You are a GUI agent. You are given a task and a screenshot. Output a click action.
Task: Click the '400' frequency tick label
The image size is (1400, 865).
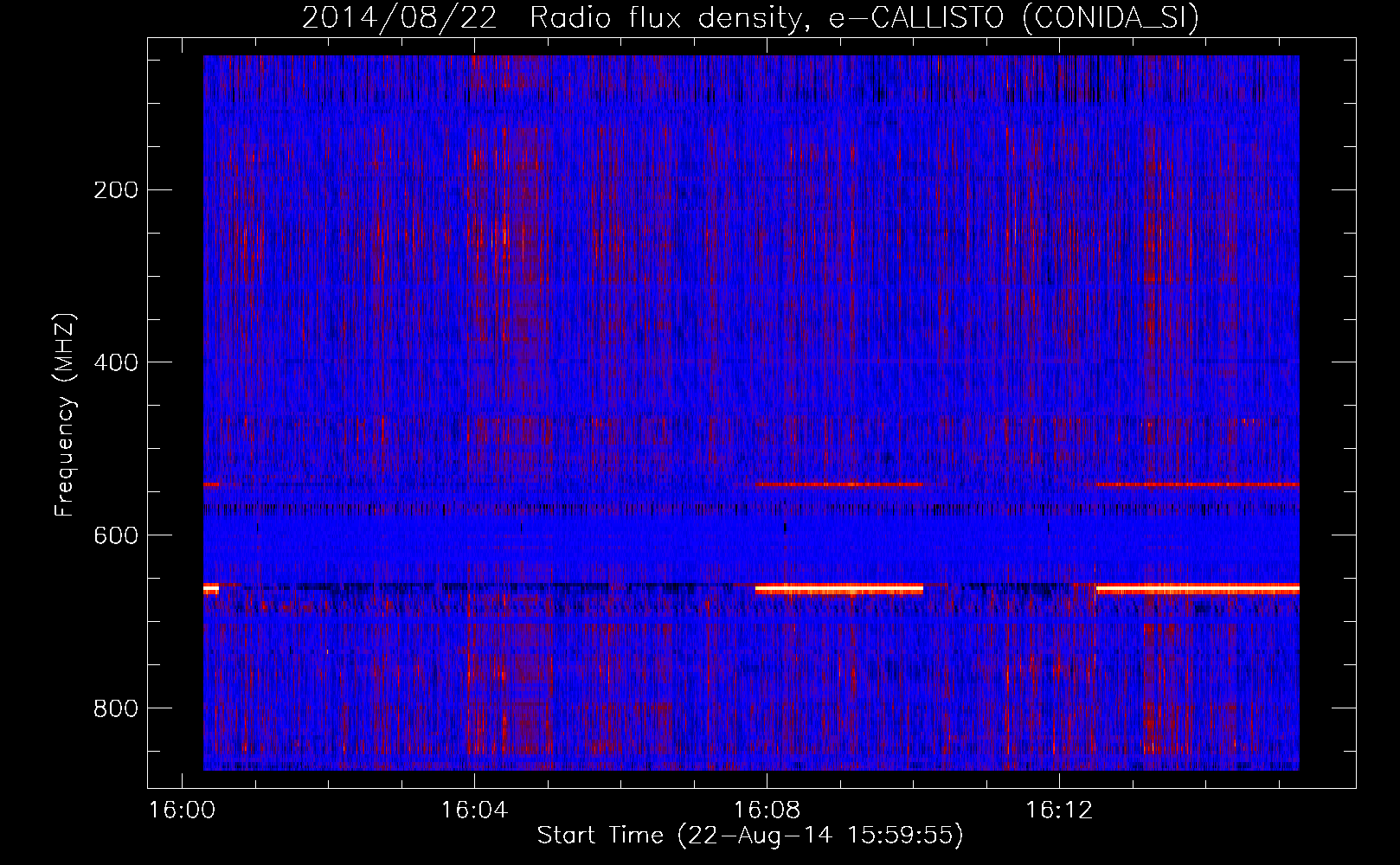pos(115,362)
